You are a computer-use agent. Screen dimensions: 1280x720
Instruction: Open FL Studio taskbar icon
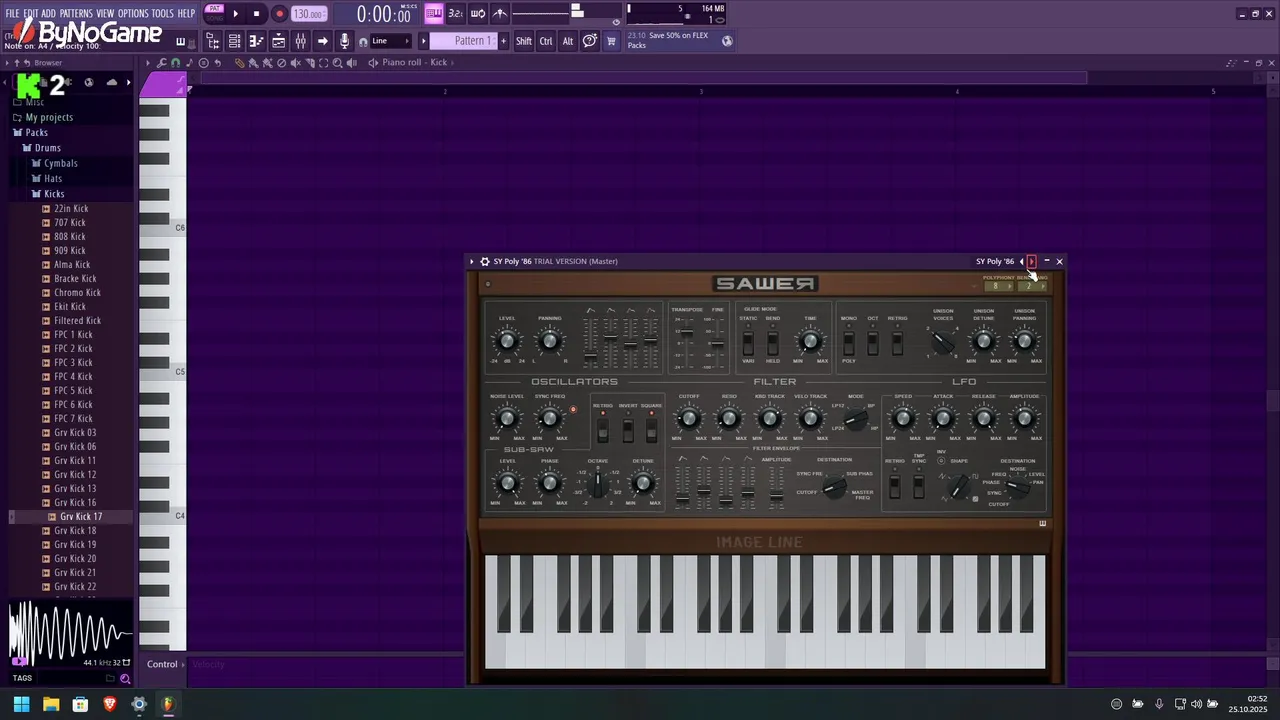[168, 704]
